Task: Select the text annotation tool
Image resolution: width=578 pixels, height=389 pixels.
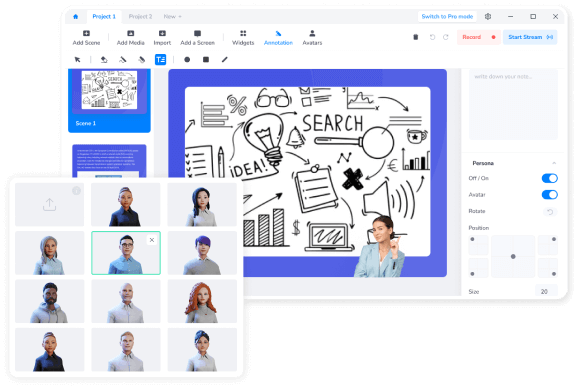Action: (x=160, y=59)
